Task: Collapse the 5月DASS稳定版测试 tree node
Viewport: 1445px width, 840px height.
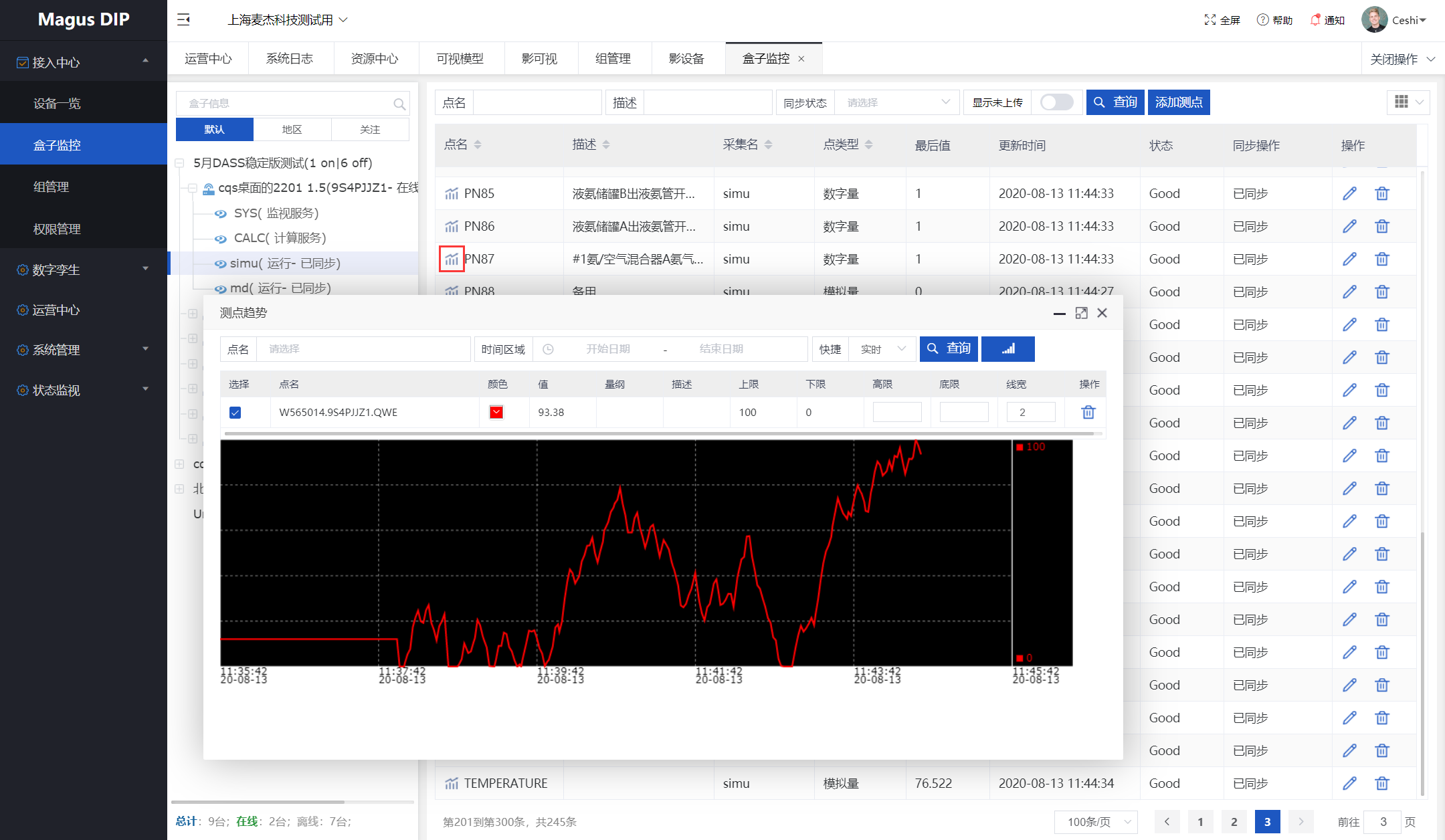Action: [179, 163]
